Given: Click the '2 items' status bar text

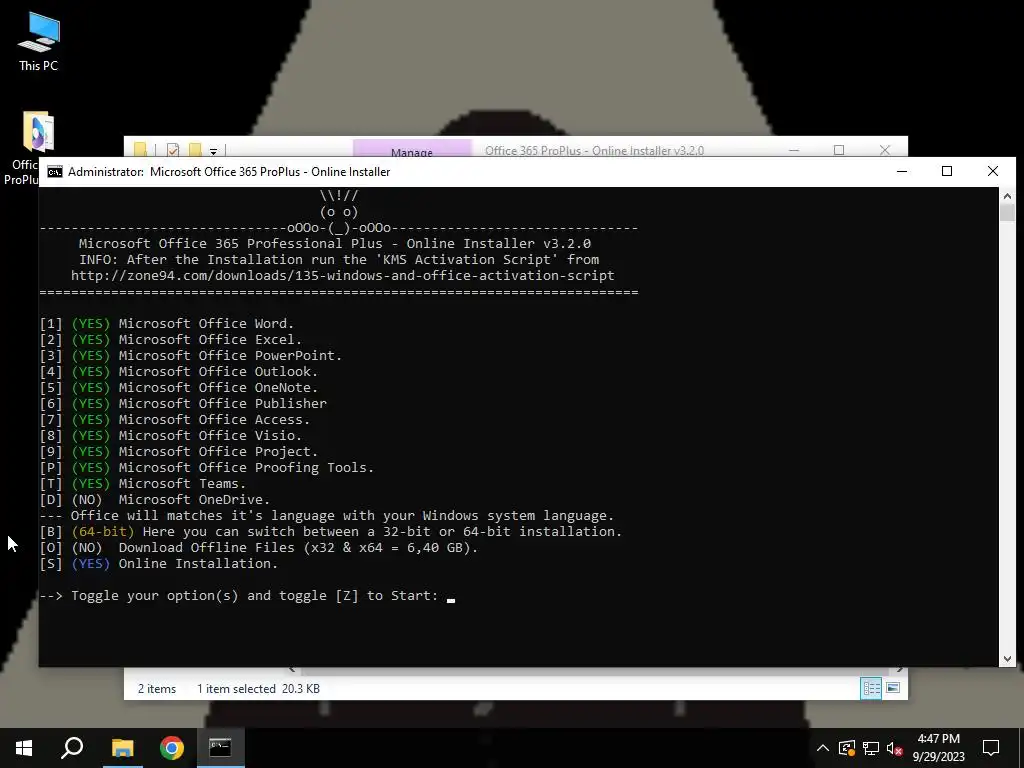Looking at the screenshot, I should (x=157, y=688).
